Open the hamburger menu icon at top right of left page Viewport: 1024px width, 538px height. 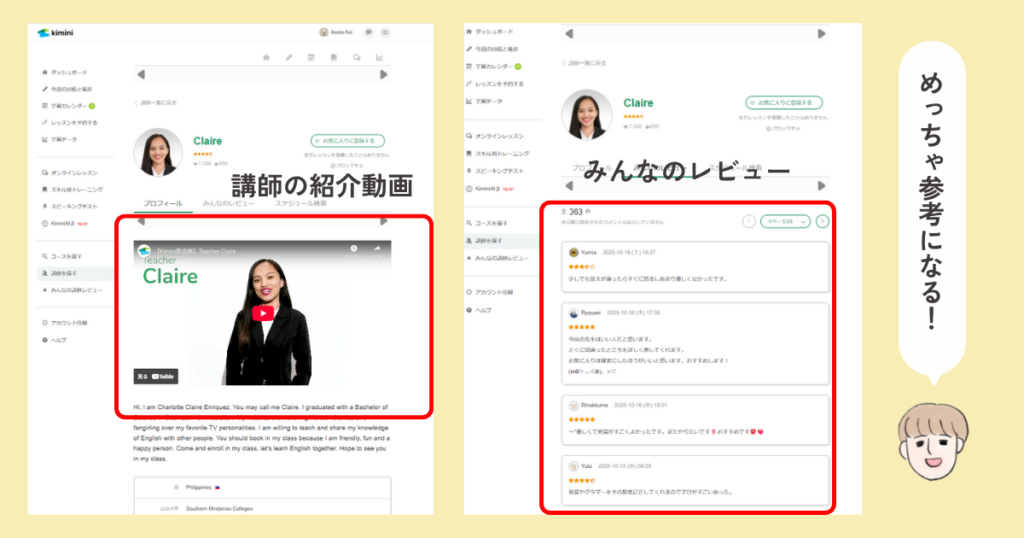click(385, 33)
